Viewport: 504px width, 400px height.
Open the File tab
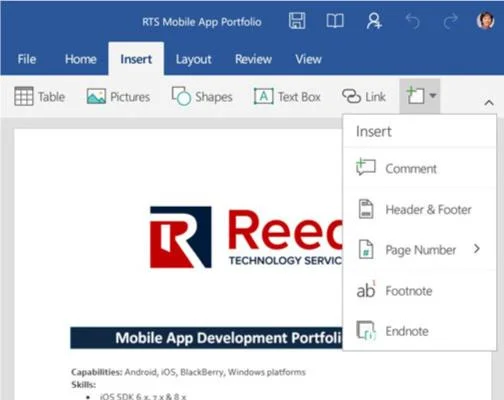tap(27, 59)
